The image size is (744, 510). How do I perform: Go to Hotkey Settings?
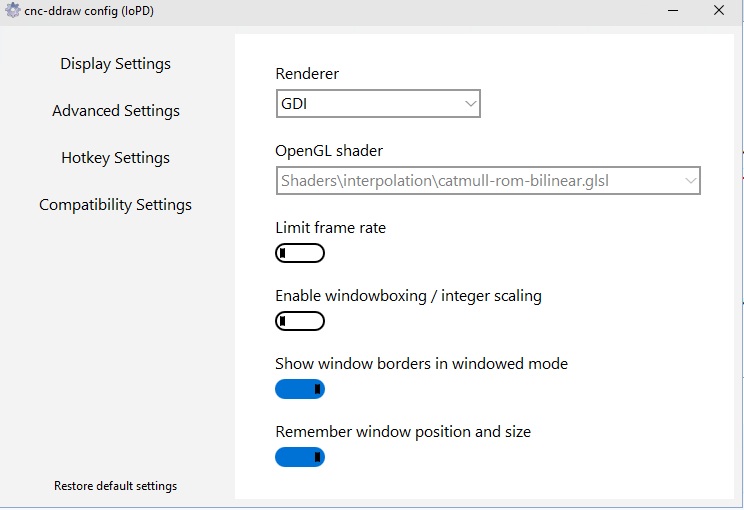click(116, 158)
